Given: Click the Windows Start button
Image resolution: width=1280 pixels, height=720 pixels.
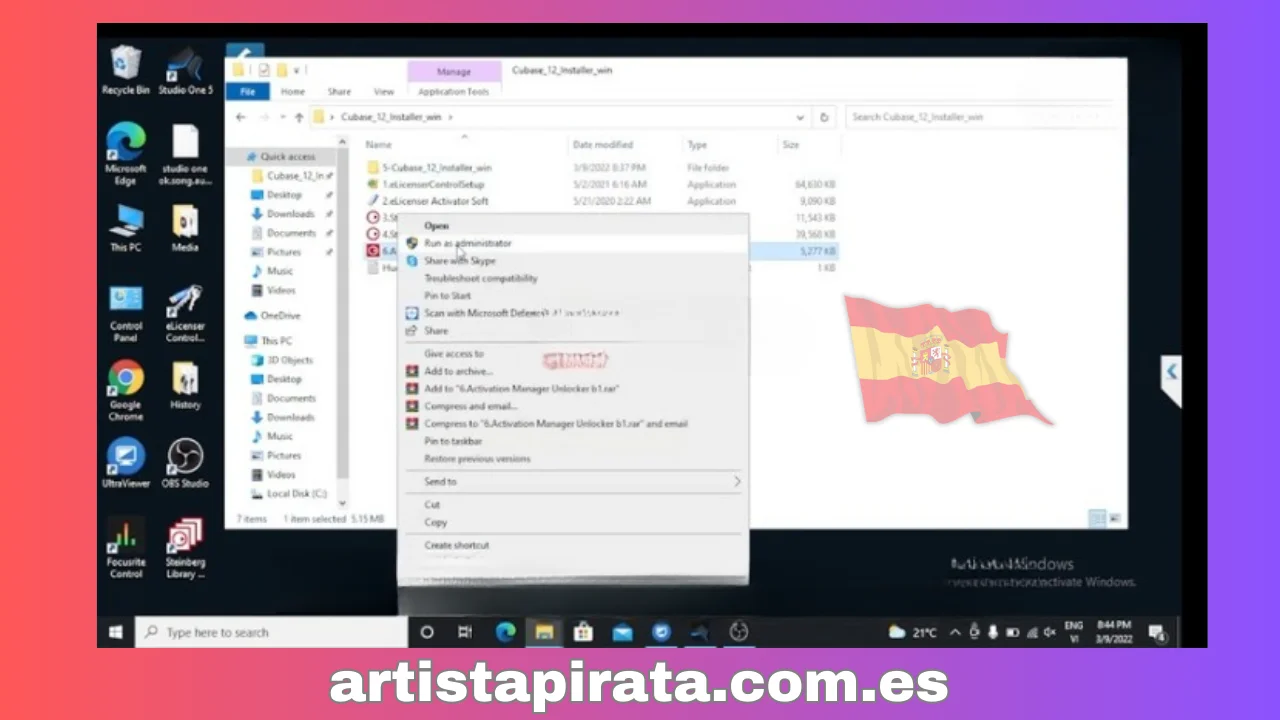Looking at the screenshot, I should tap(115, 632).
